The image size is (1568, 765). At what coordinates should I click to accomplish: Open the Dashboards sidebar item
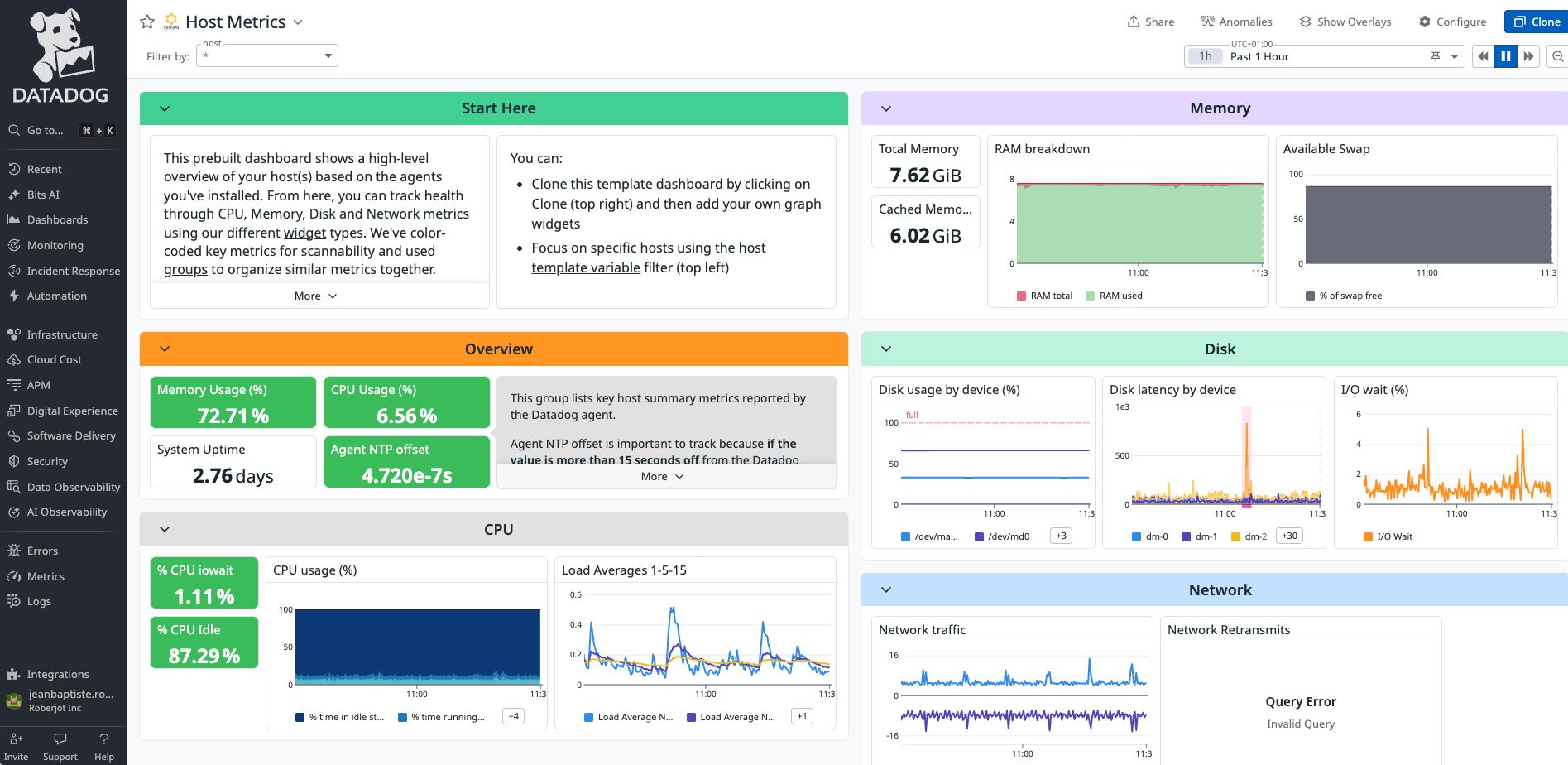57,219
